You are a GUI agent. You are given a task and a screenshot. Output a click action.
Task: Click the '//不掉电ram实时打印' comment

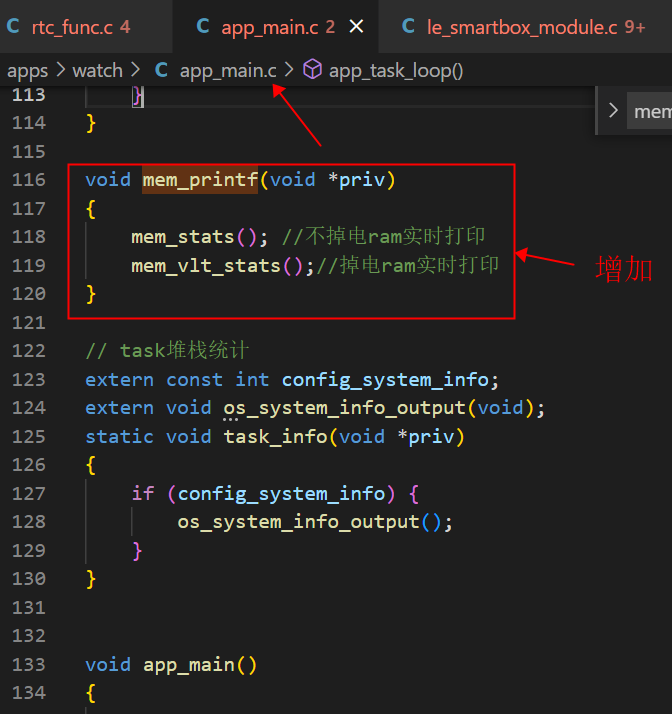(x=383, y=237)
